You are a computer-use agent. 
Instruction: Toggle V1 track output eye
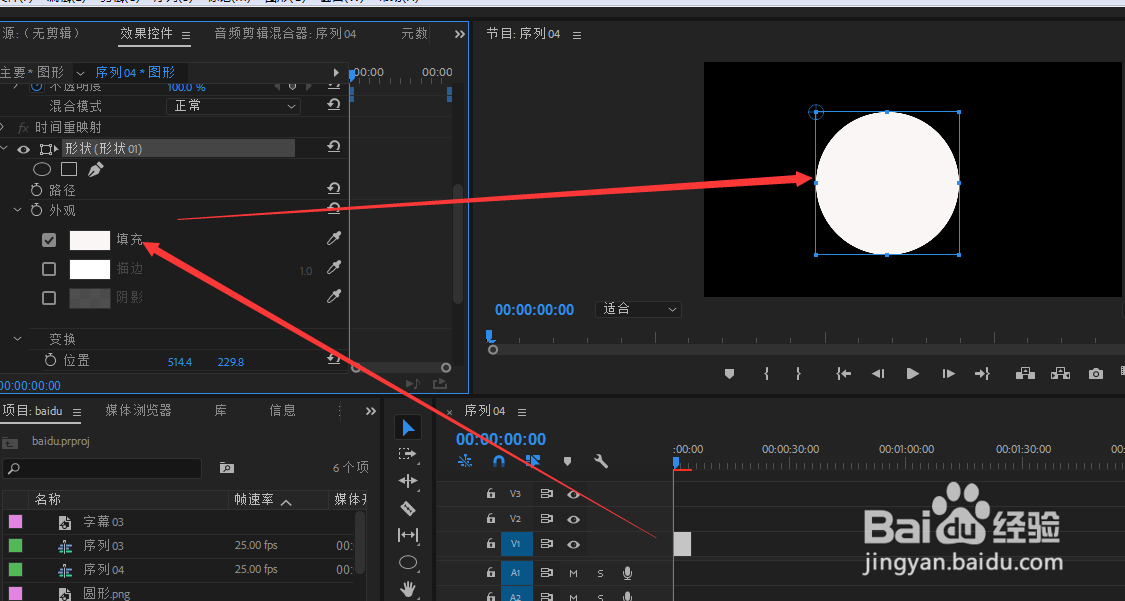pyautogui.click(x=573, y=544)
